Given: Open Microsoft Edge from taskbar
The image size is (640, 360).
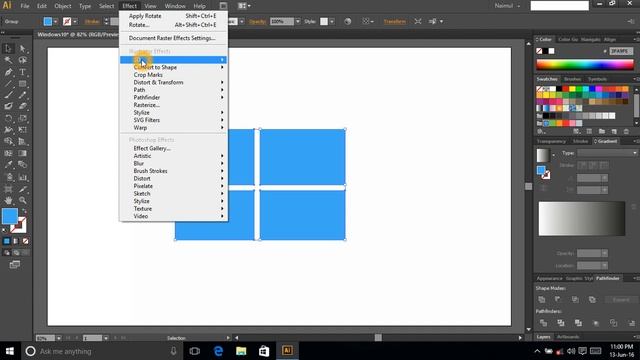Looking at the screenshot, I should 218,351.
